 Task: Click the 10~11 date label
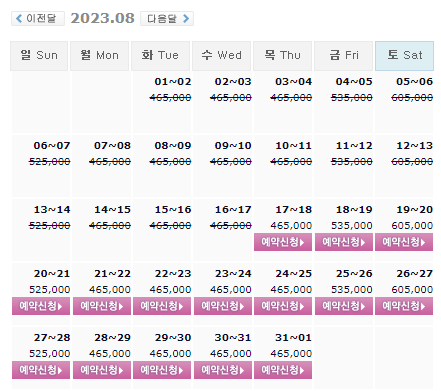(x=294, y=146)
